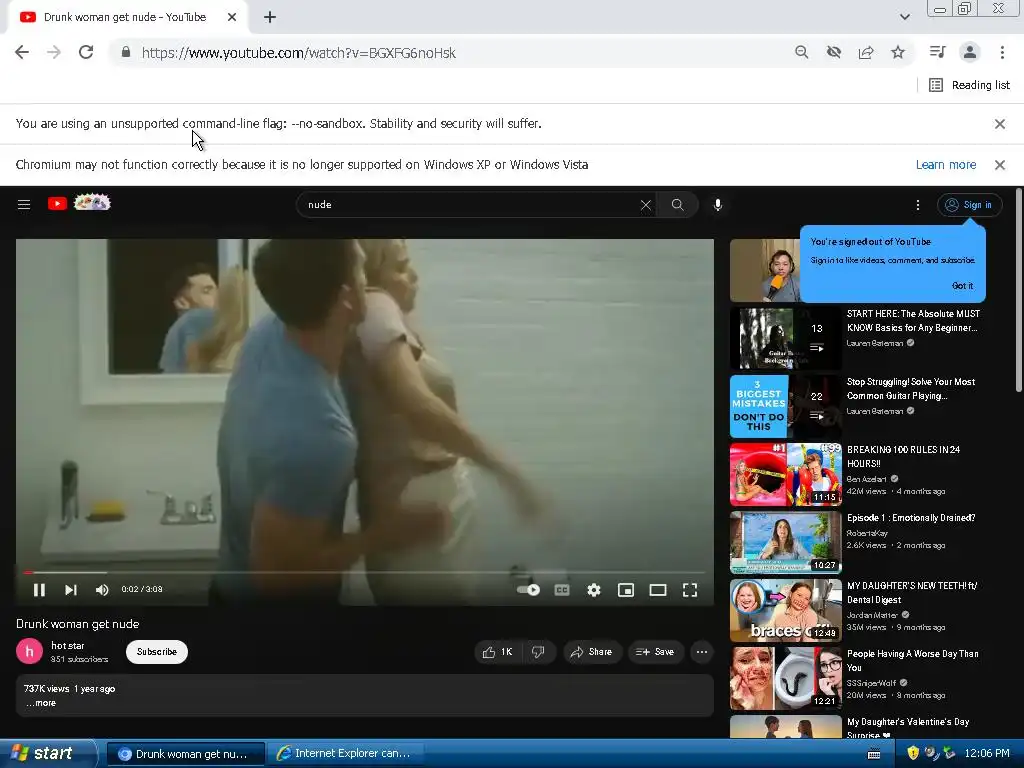Run search with magnifier button
The width and height of the screenshot is (1024, 768).
pyautogui.click(x=678, y=205)
